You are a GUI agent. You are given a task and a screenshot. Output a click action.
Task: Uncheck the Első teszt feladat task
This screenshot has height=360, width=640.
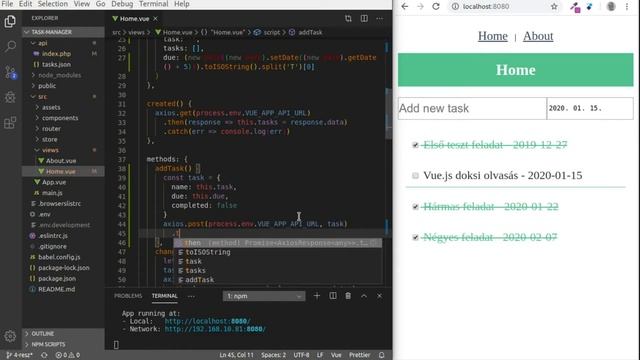415,145
